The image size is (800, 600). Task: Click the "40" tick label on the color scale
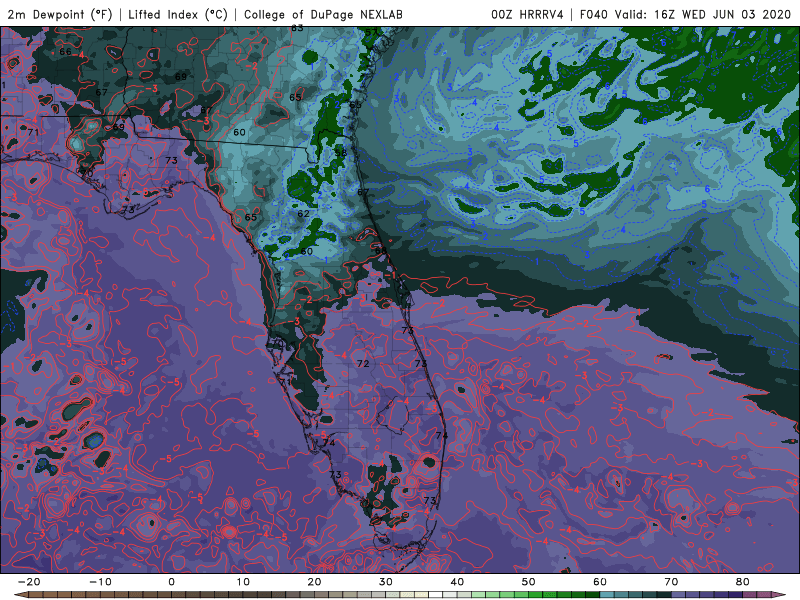click(457, 582)
